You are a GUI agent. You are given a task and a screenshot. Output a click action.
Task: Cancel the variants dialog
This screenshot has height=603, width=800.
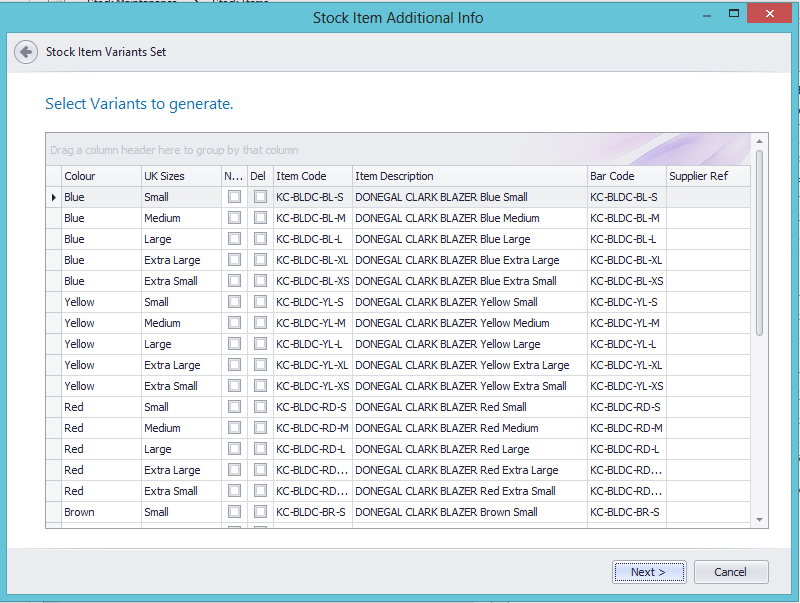pyautogui.click(x=731, y=572)
